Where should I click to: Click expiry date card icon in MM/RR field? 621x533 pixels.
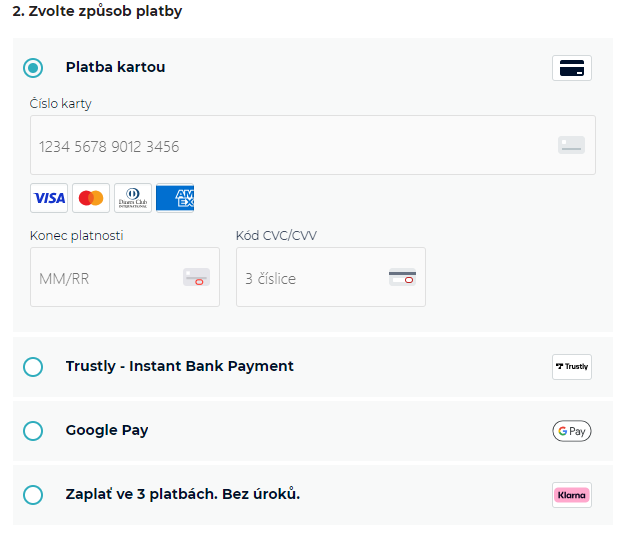pos(196,278)
